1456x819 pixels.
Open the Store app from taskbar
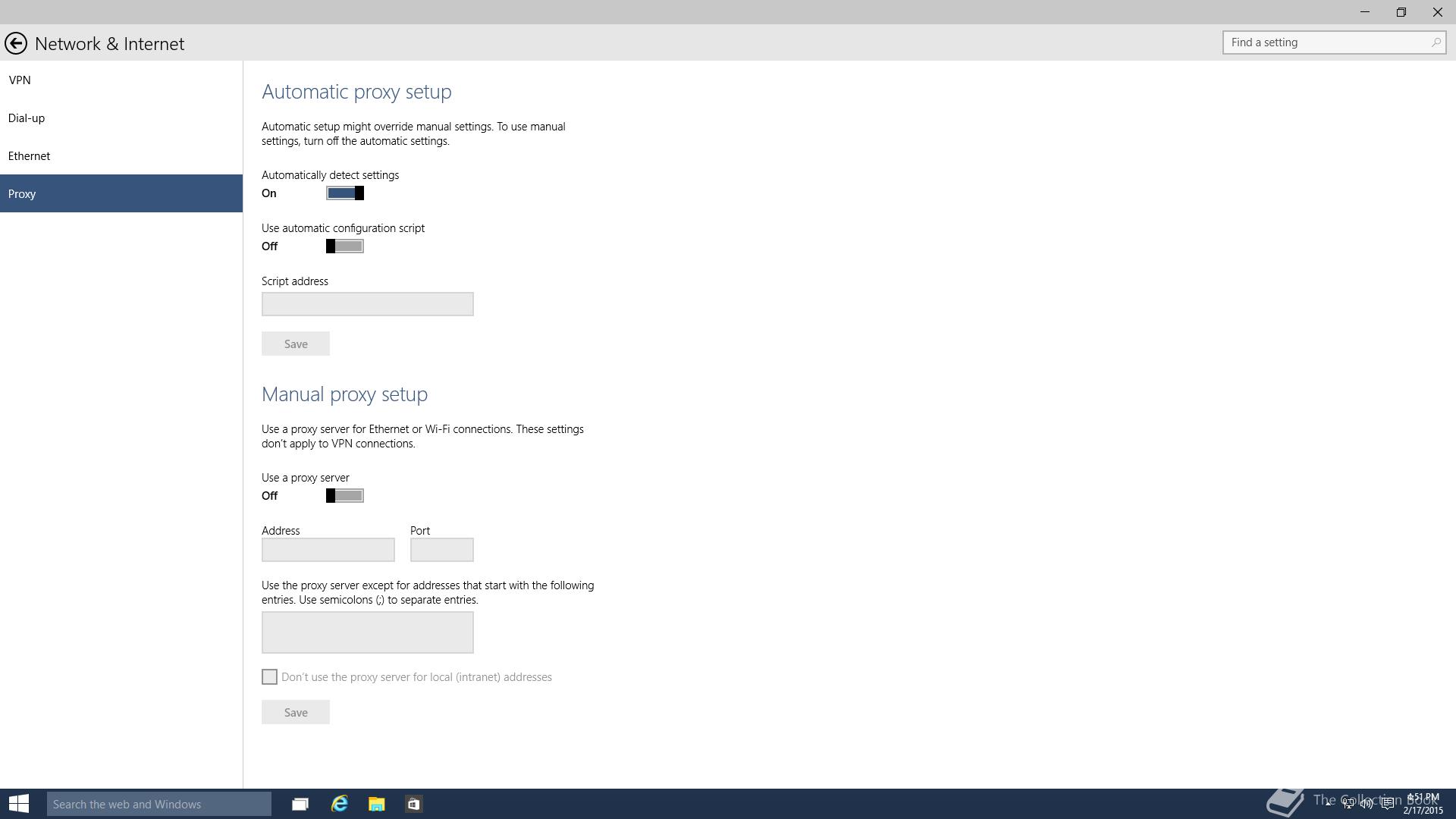pyautogui.click(x=413, y=804)
